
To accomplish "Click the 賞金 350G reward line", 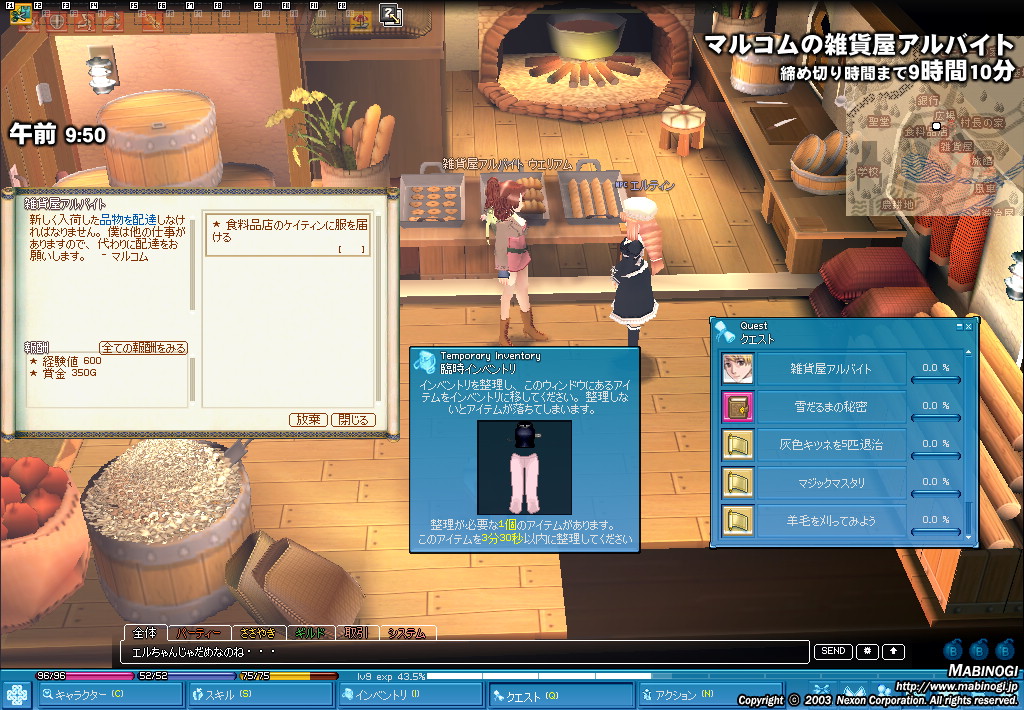I will pos(63,373).
